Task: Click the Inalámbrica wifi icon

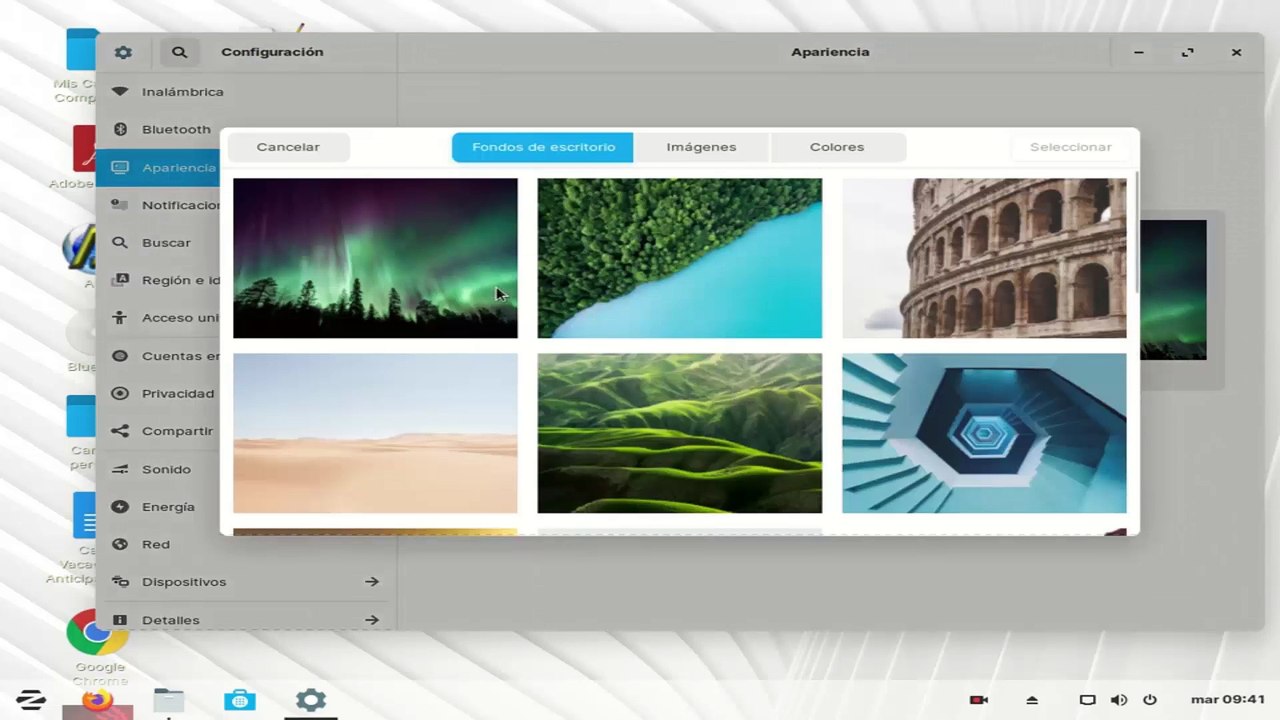Action: pos(120,91)
